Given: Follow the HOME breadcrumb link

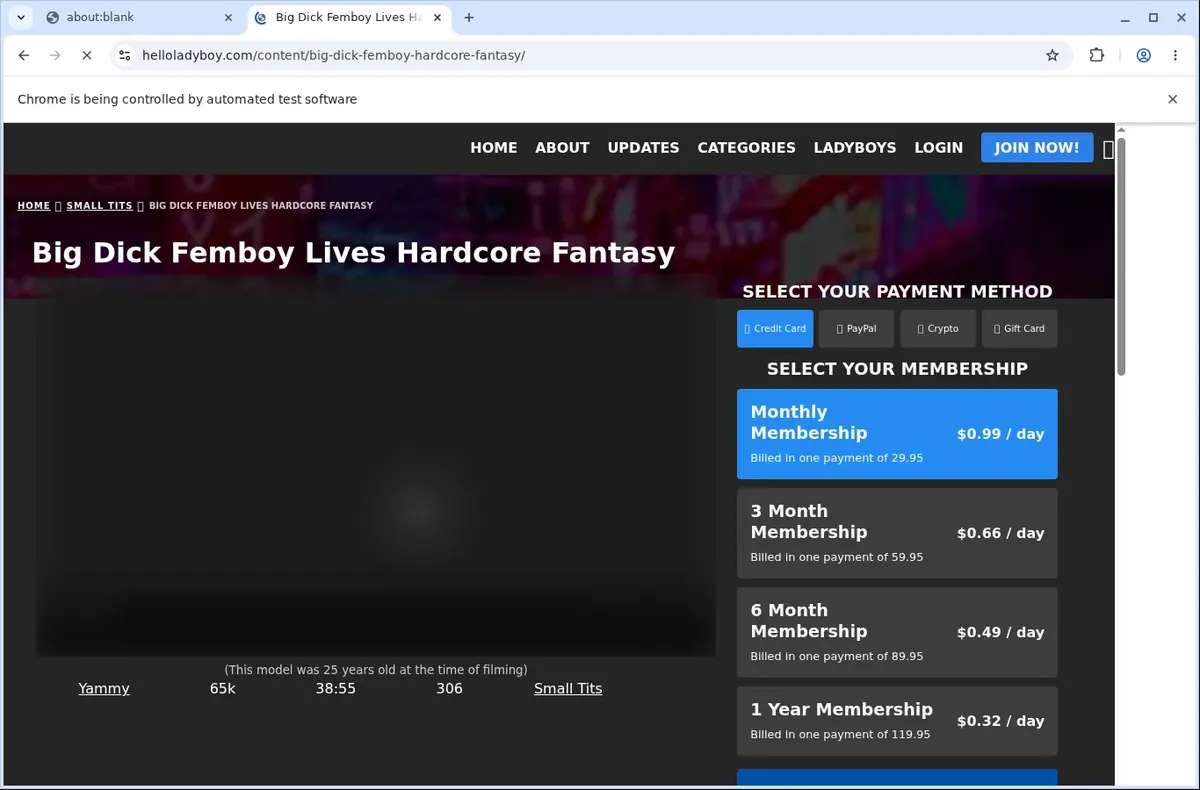Looking at the screenshot, I should pos(34,206).
